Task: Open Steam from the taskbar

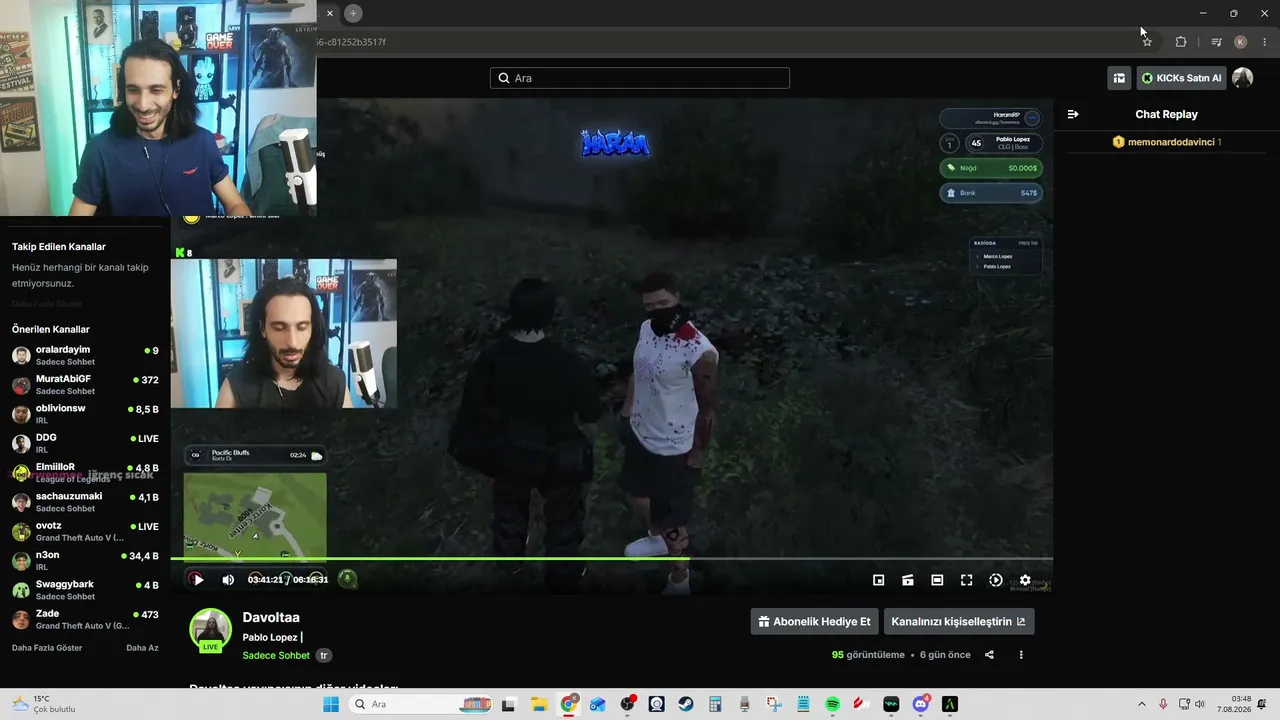Action: (686, 704)
